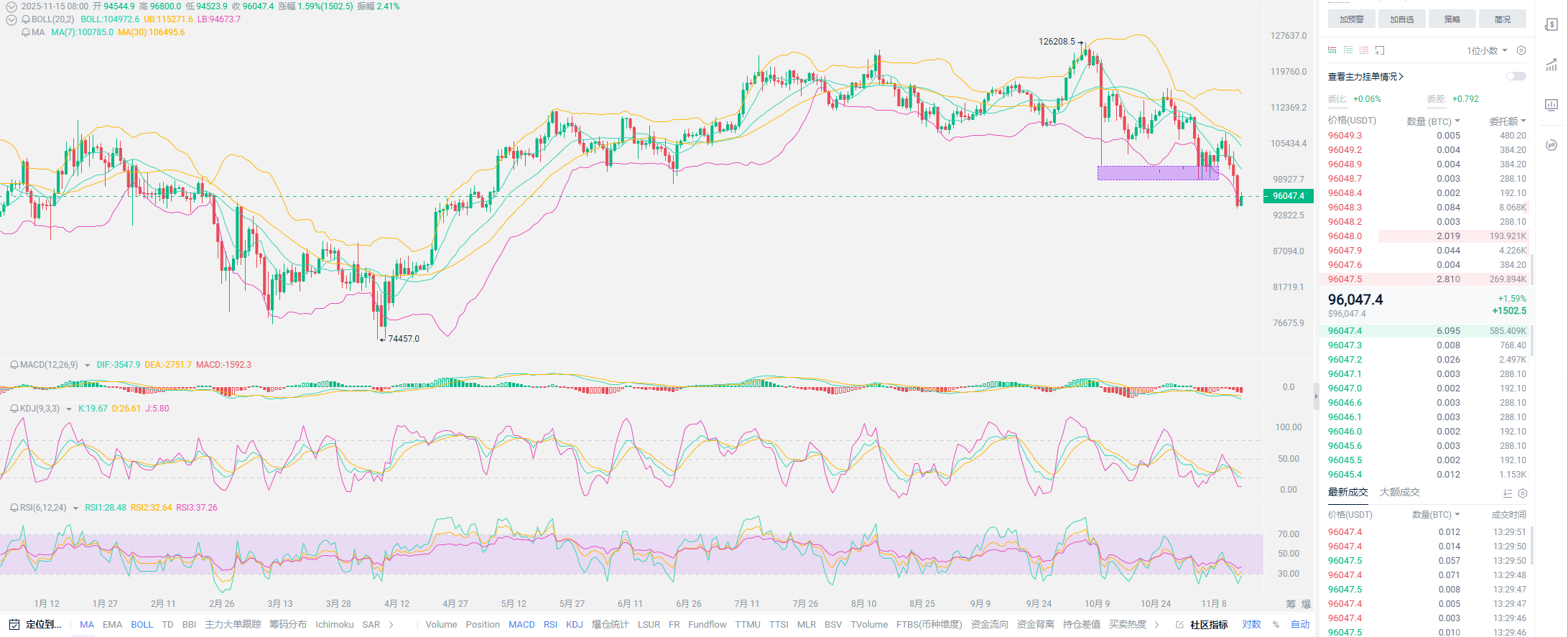Click the dollar bill icon in right sidebar
This screenshot has width=1568, height=637.
click(x=1551, y=25)
